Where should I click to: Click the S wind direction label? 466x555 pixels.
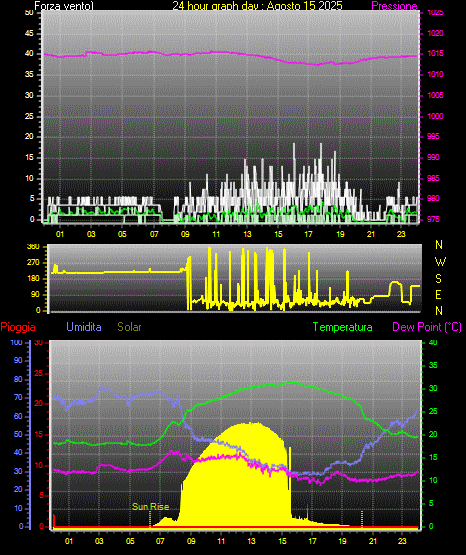tap(438, 279)
